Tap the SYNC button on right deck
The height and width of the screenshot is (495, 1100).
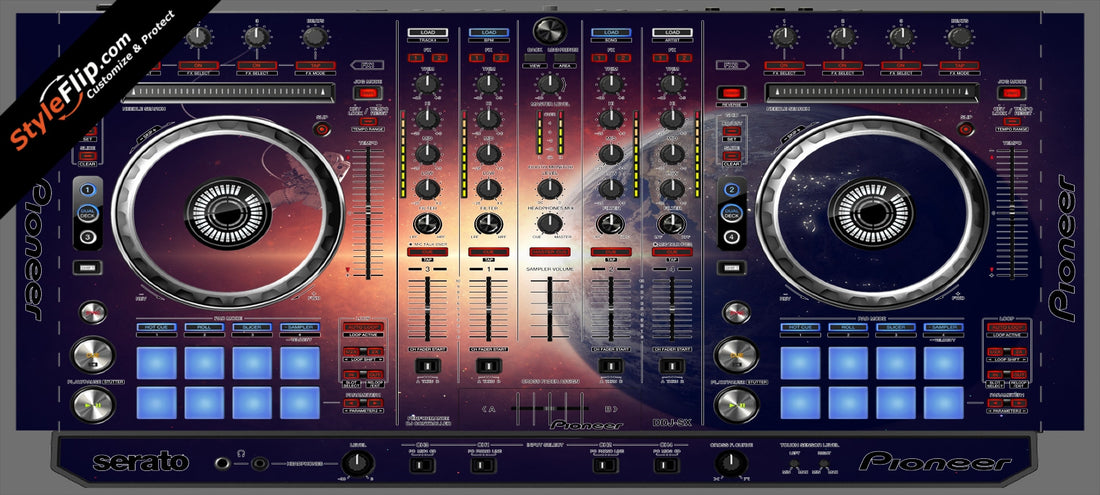[736, 312]
